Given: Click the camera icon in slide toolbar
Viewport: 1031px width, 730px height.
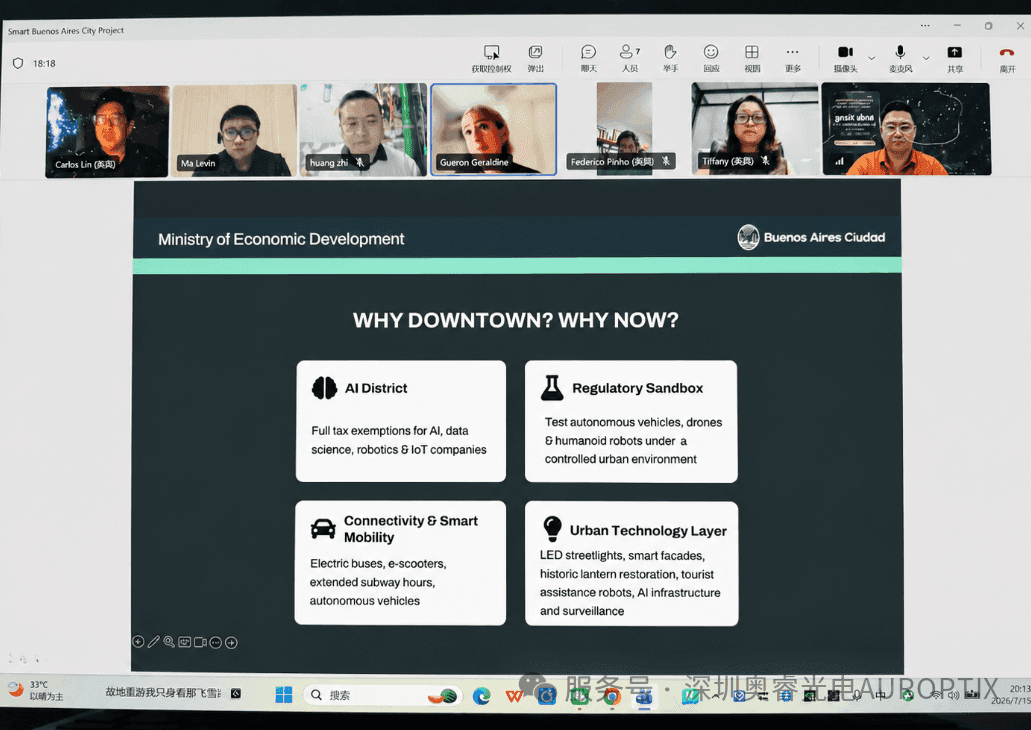Looking at the screenshot, I should point(200,642).
